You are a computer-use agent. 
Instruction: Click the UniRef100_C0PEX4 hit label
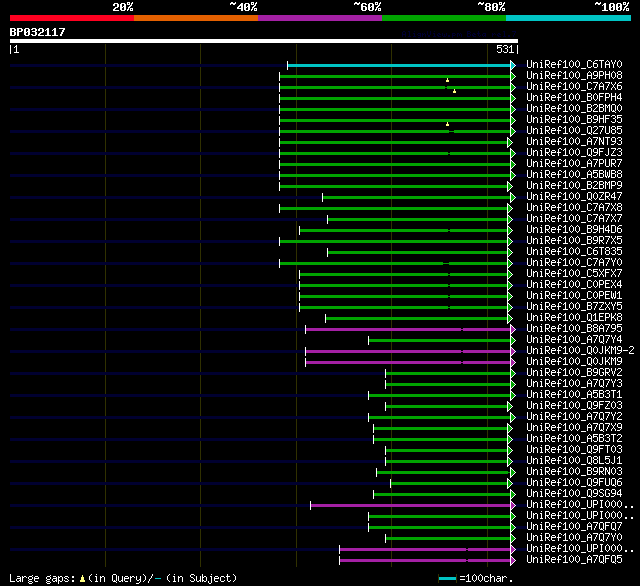(x=574, y=285)
